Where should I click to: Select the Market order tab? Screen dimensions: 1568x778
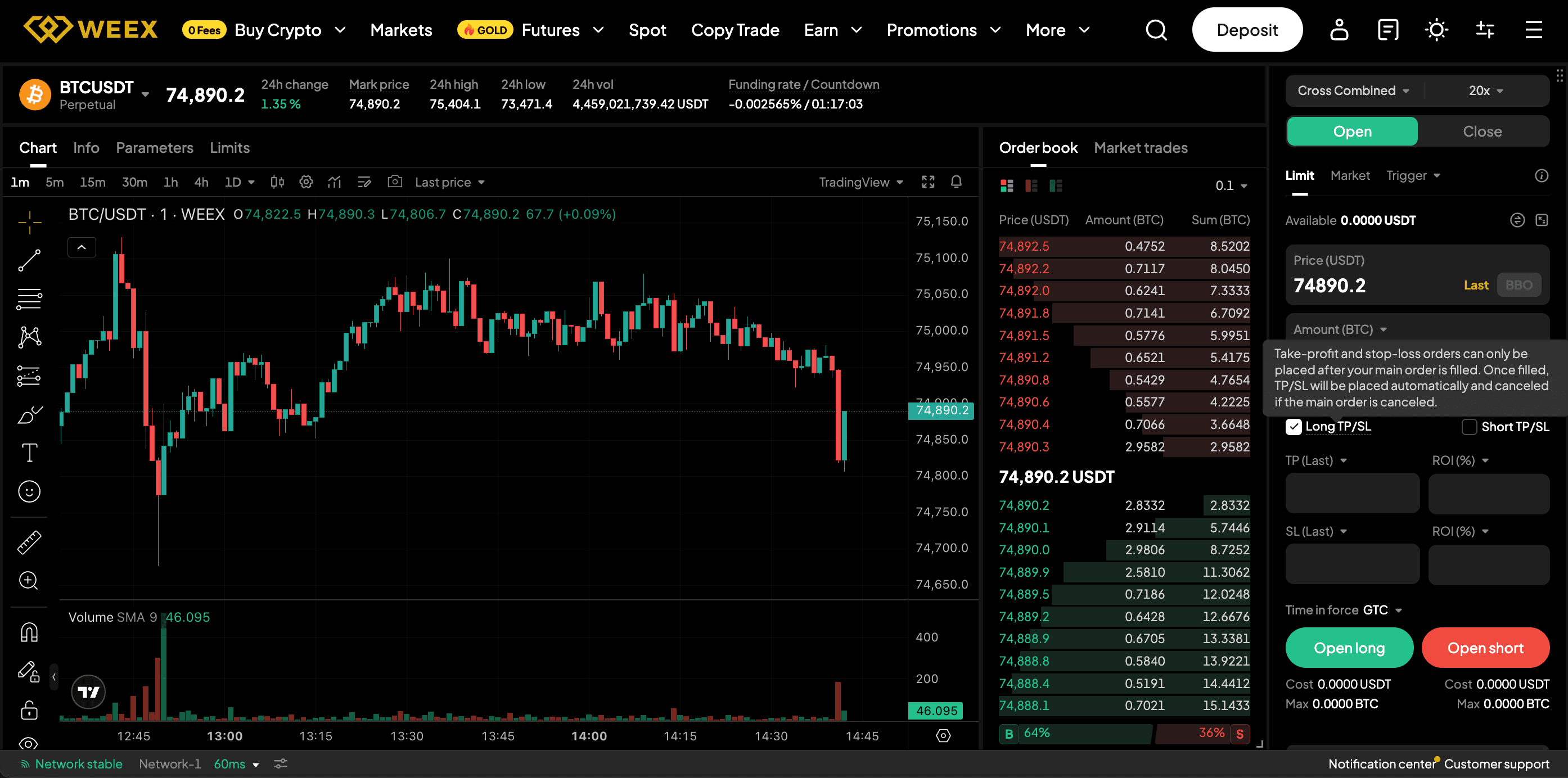[1349, 176]
